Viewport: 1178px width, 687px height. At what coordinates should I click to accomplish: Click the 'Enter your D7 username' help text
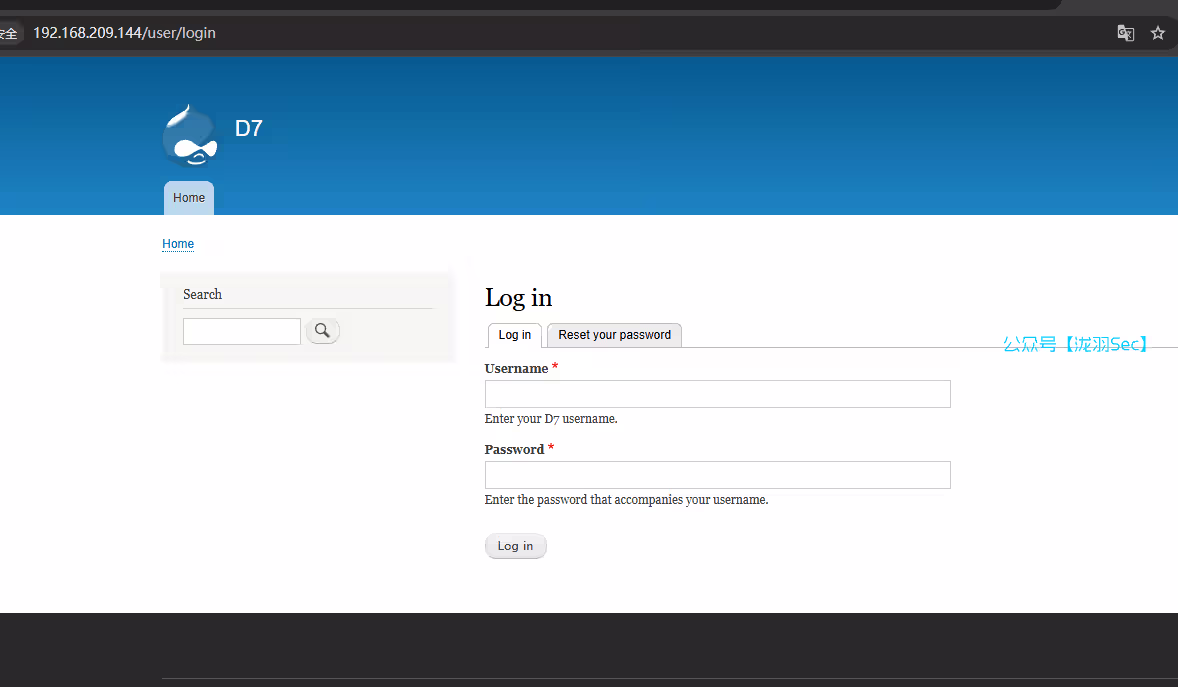point(551,419)
